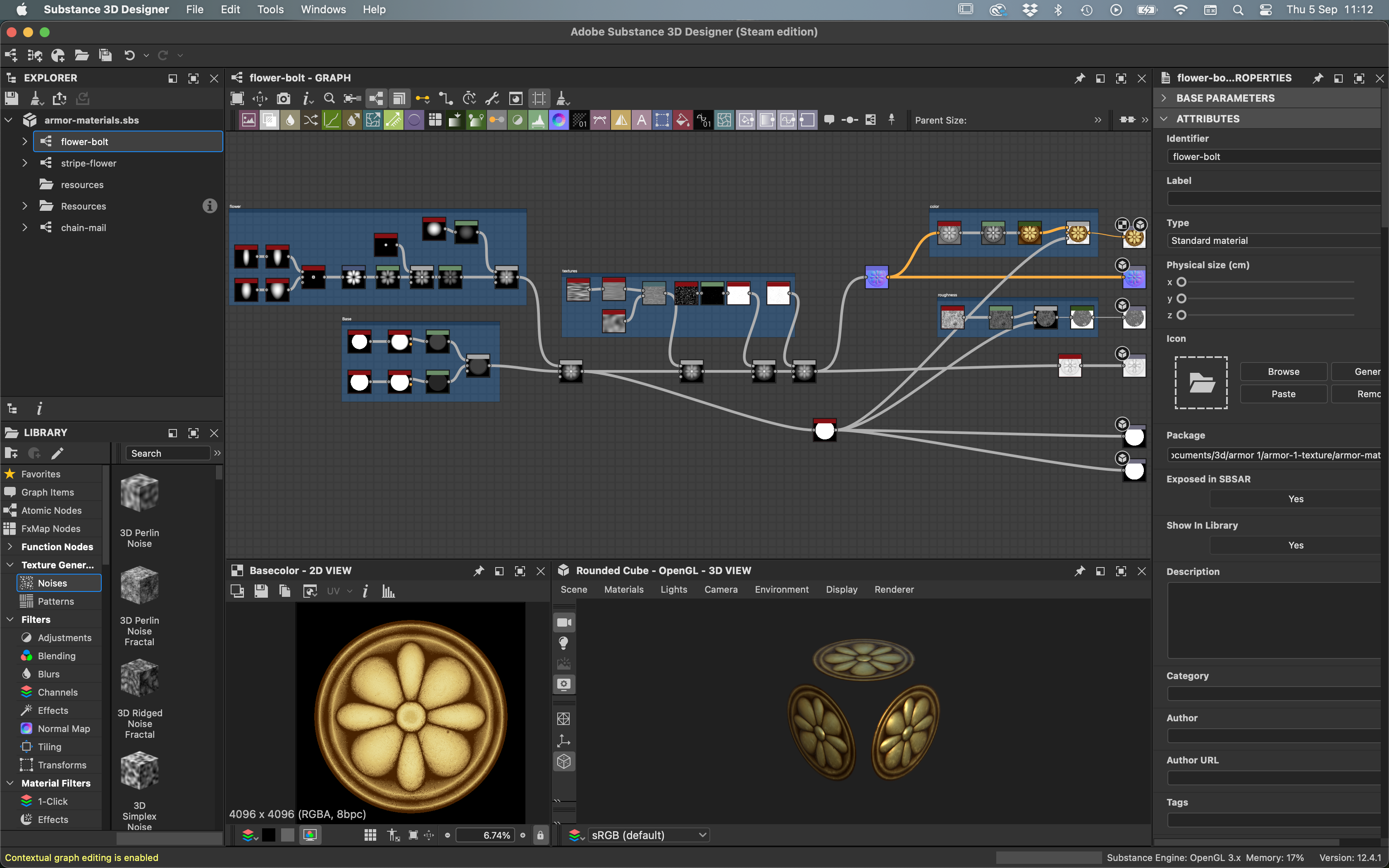
Task: Toggle Exposed in SBSAR Yes button
Action: coord(1296,499)
